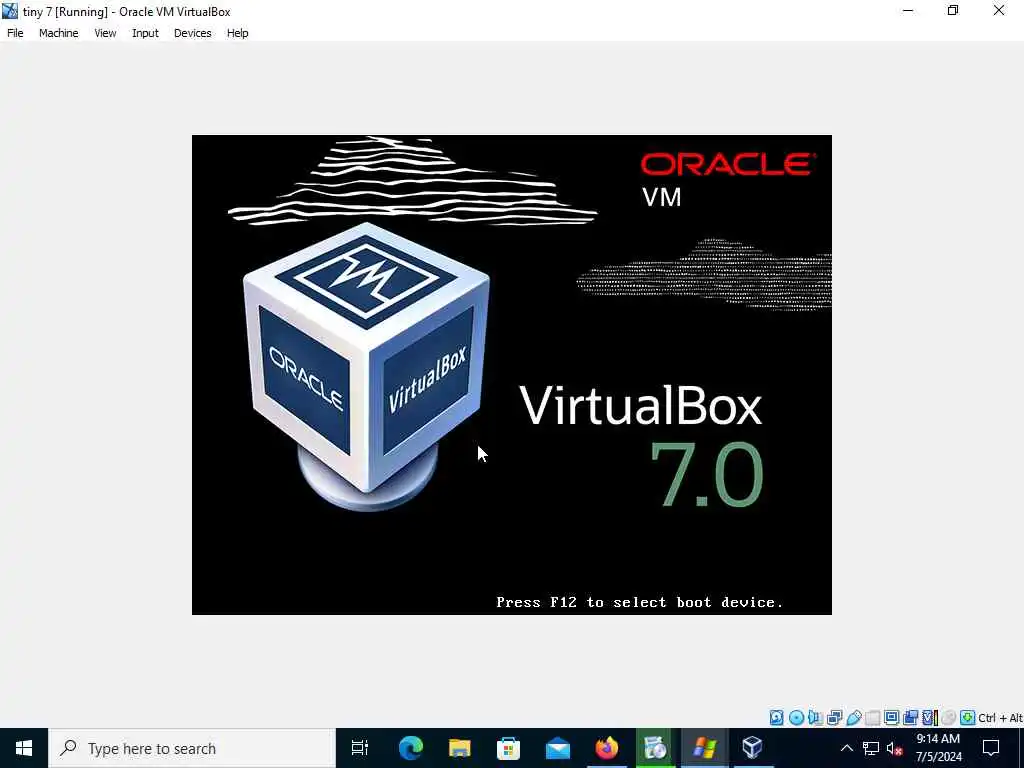Close the tiny 7 VM window
Viewport: 1024px width, 768px height.
point(999,11)
